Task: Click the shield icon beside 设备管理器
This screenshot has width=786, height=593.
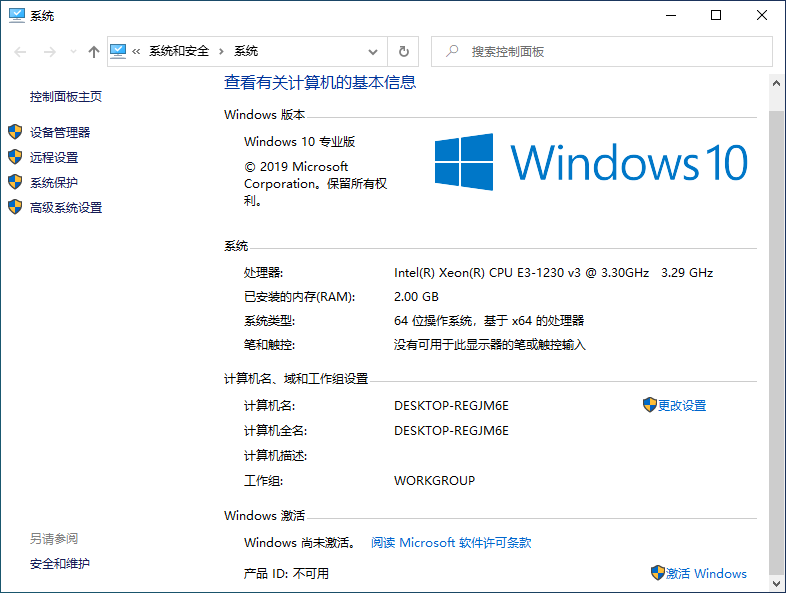Action: (14, 132)
